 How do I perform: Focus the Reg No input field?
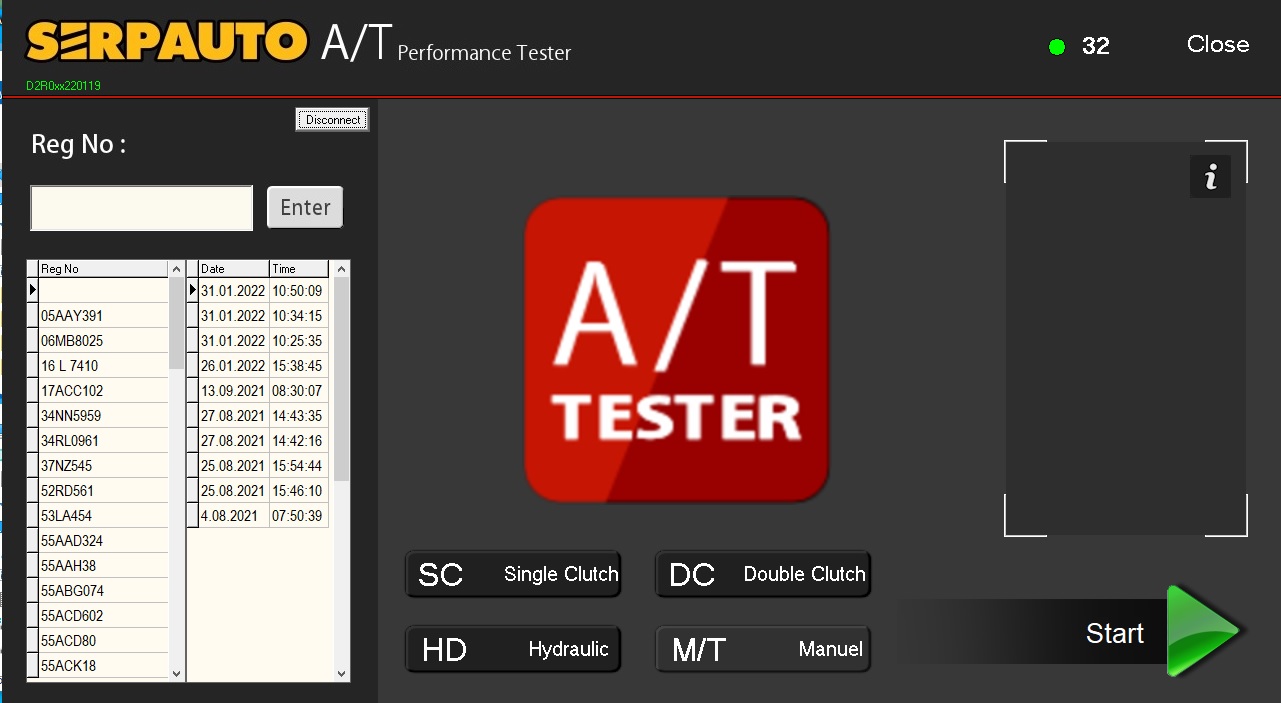pyautogui.click(x=142, y=208)
